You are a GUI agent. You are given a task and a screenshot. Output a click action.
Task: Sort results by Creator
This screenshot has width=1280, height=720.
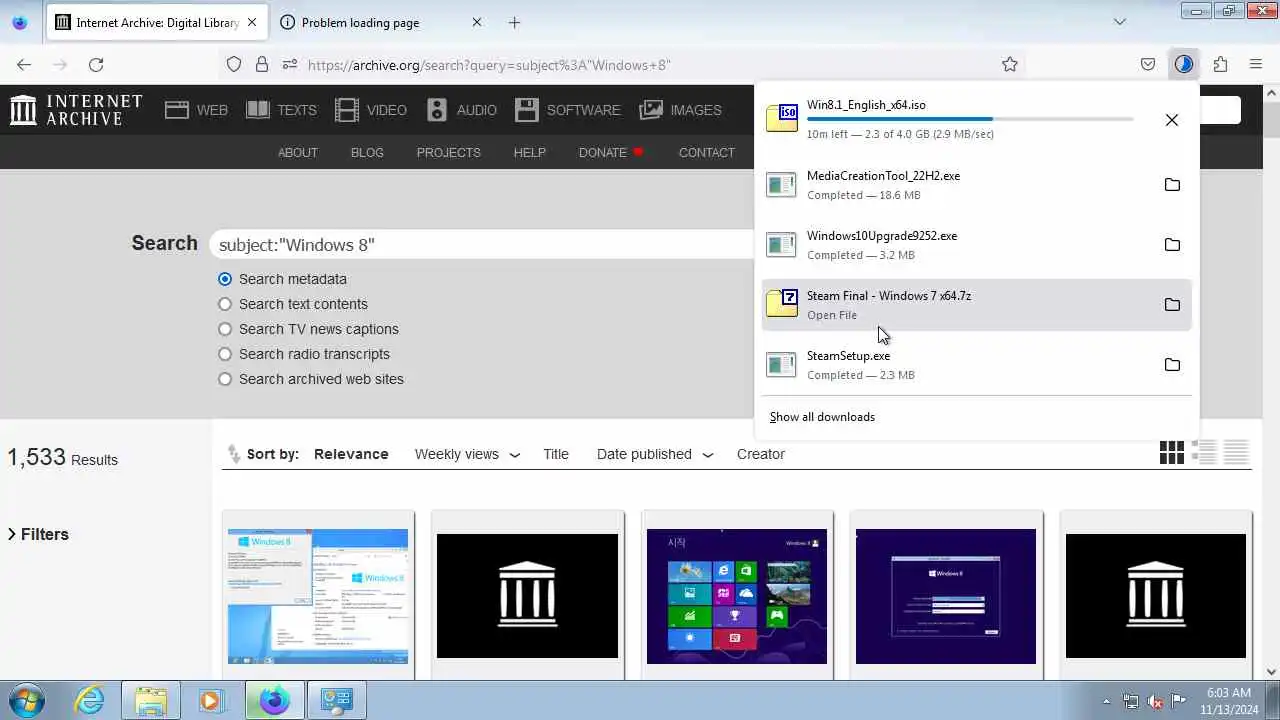(761, 454)
